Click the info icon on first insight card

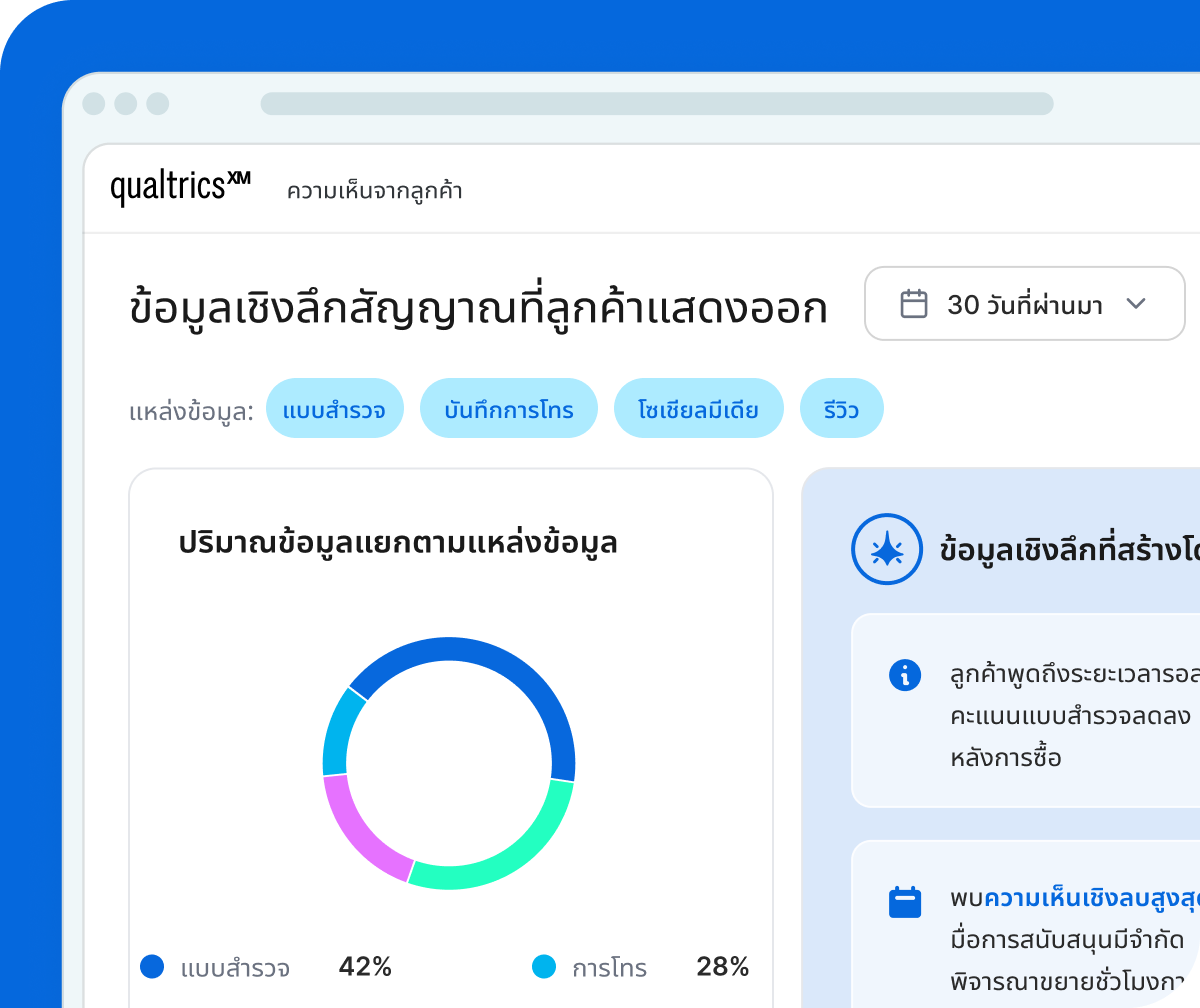coord(905,675)
